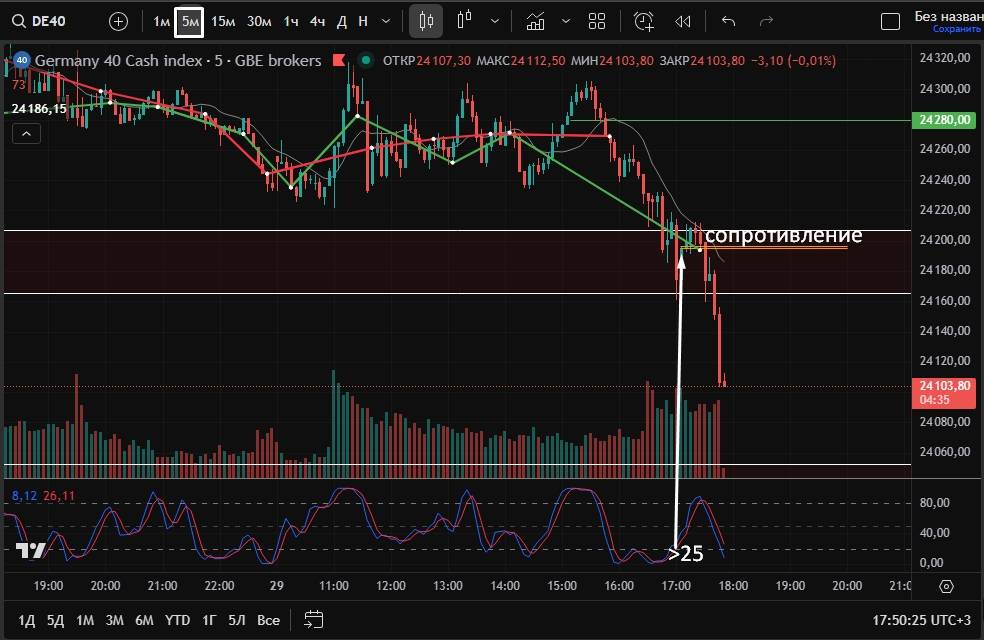
Task: Expand the timeframe list chevron after Н
Action: pos(386,21)
